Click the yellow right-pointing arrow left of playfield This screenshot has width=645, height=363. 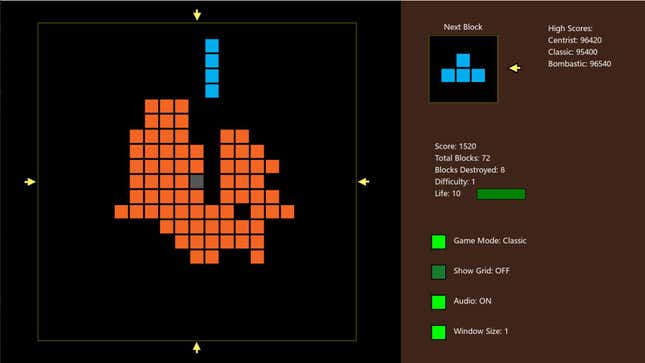click(30, 182)
